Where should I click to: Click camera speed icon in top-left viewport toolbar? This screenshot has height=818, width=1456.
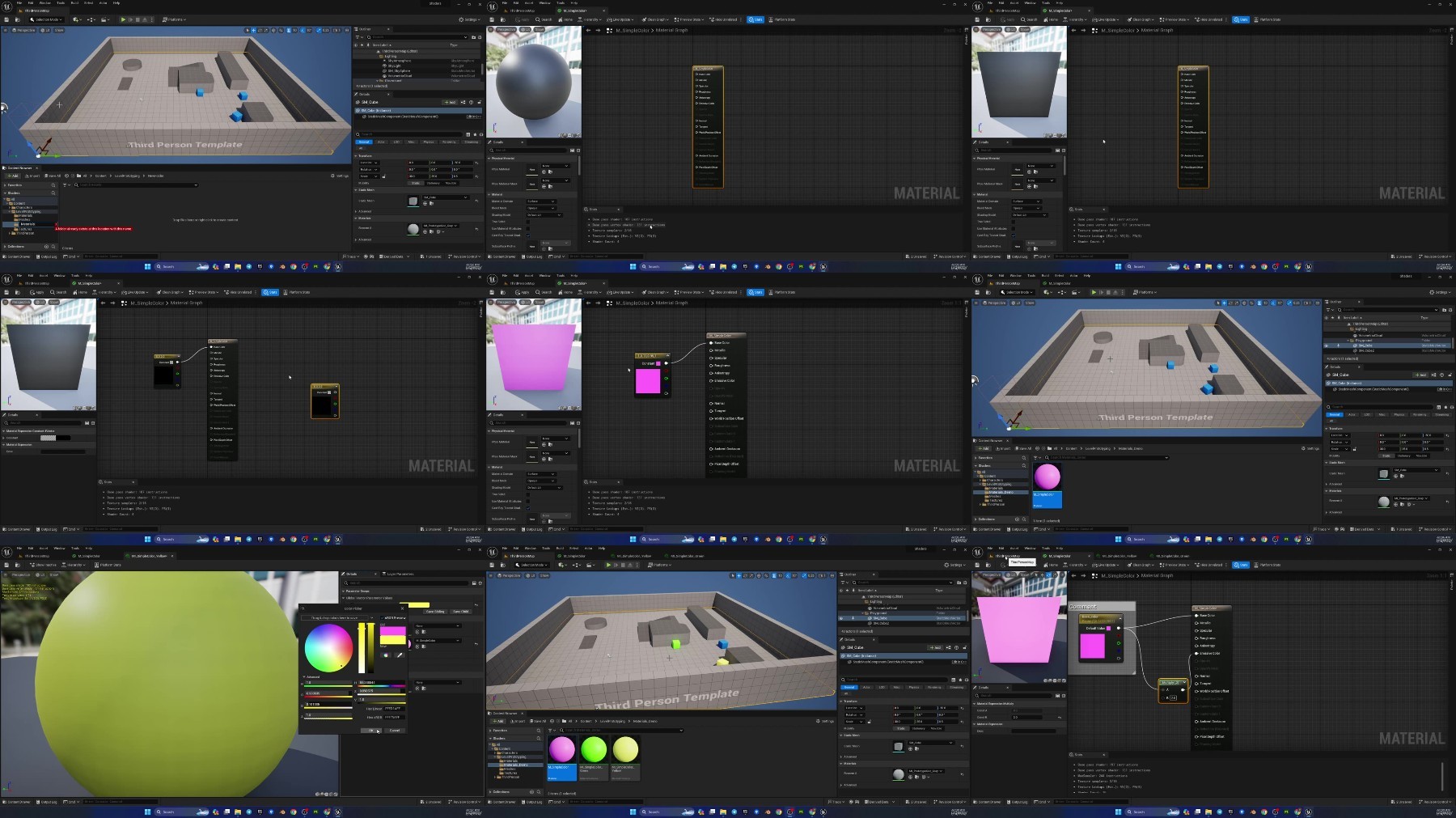336,30
